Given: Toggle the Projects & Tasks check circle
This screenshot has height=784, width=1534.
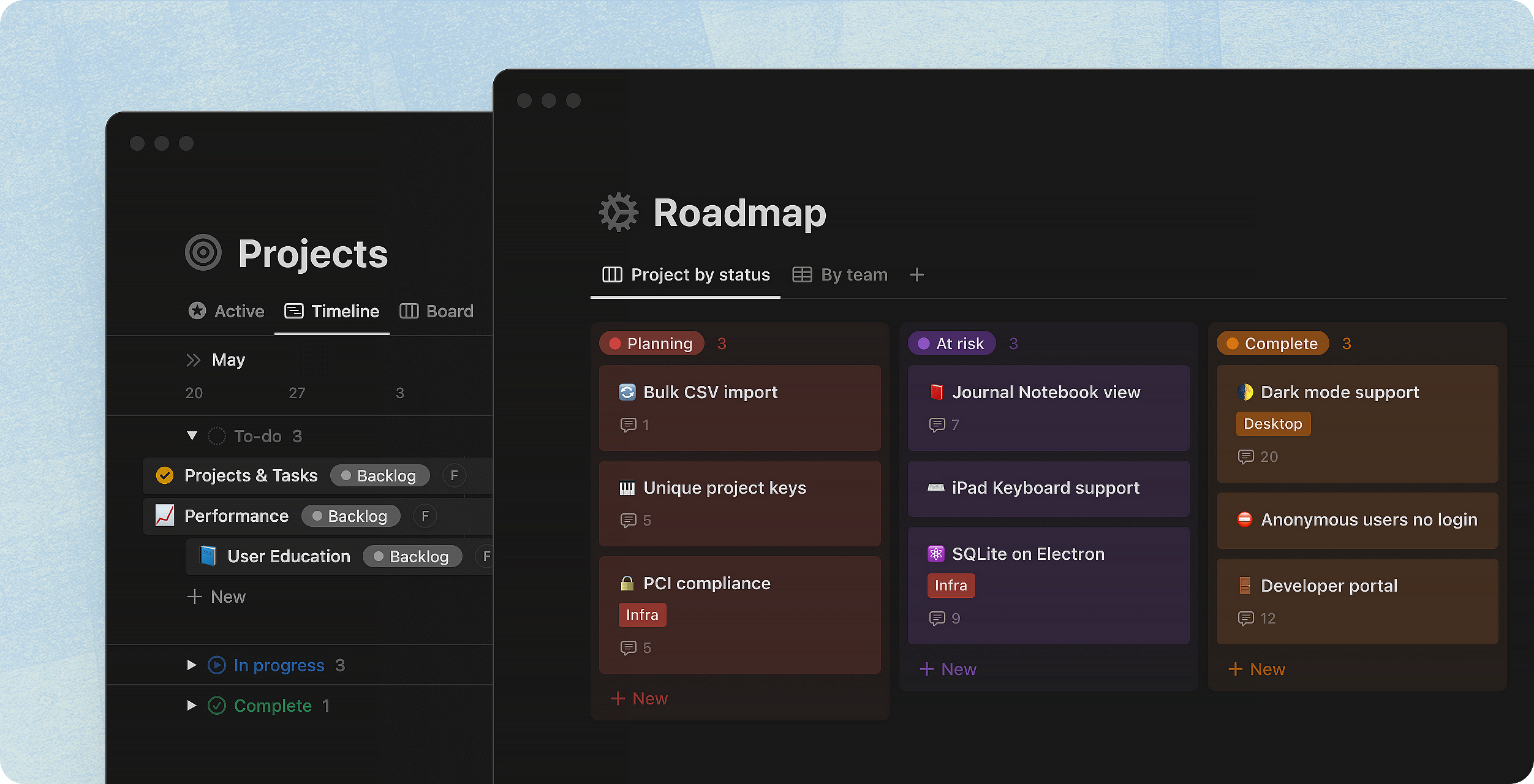Looking at the screenshot, I should pyautogui.click(x=165, y=475).
